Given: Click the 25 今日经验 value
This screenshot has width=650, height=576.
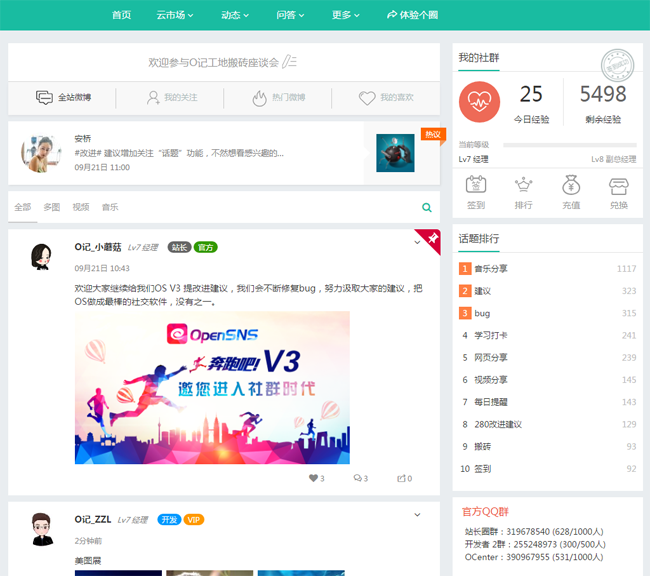Looking at the screenshot, I should pyautogui.click(x=531, y=94).
